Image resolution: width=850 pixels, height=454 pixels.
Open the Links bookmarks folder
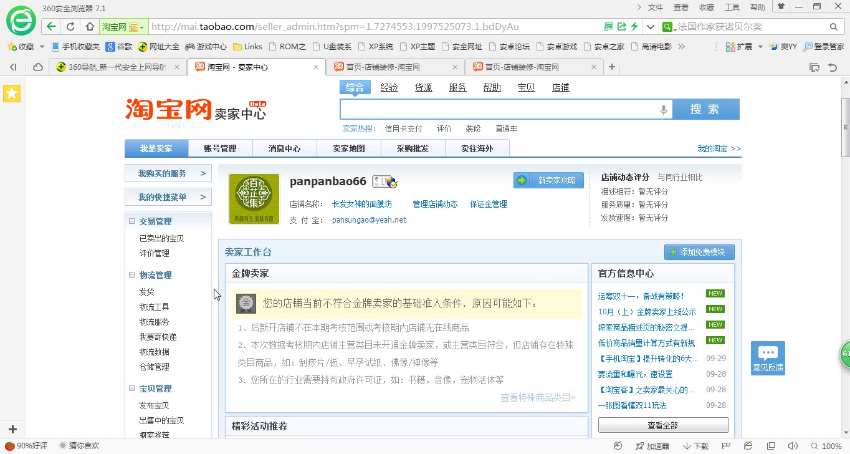(248, 47)
